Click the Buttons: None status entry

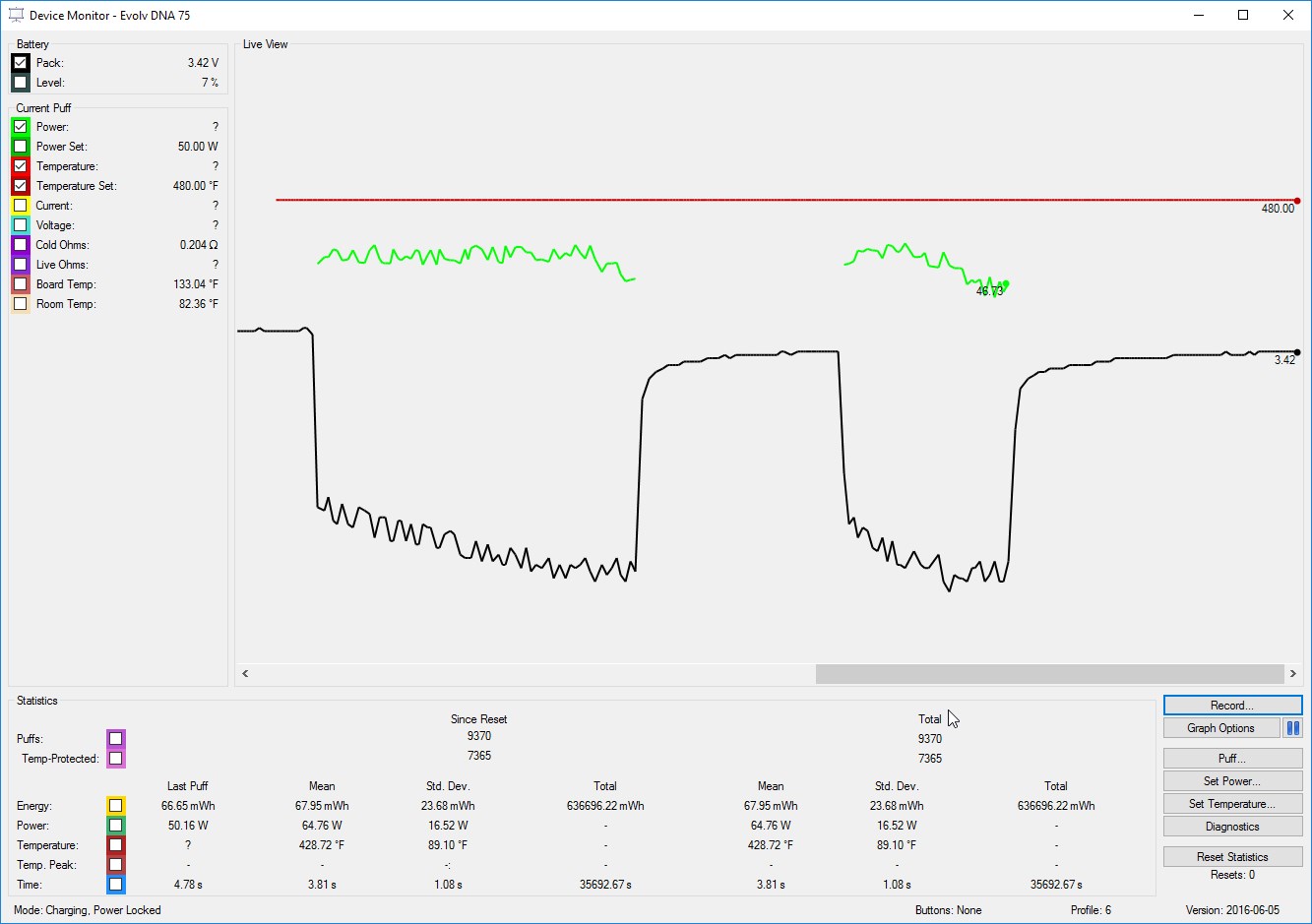coord(948,910)
